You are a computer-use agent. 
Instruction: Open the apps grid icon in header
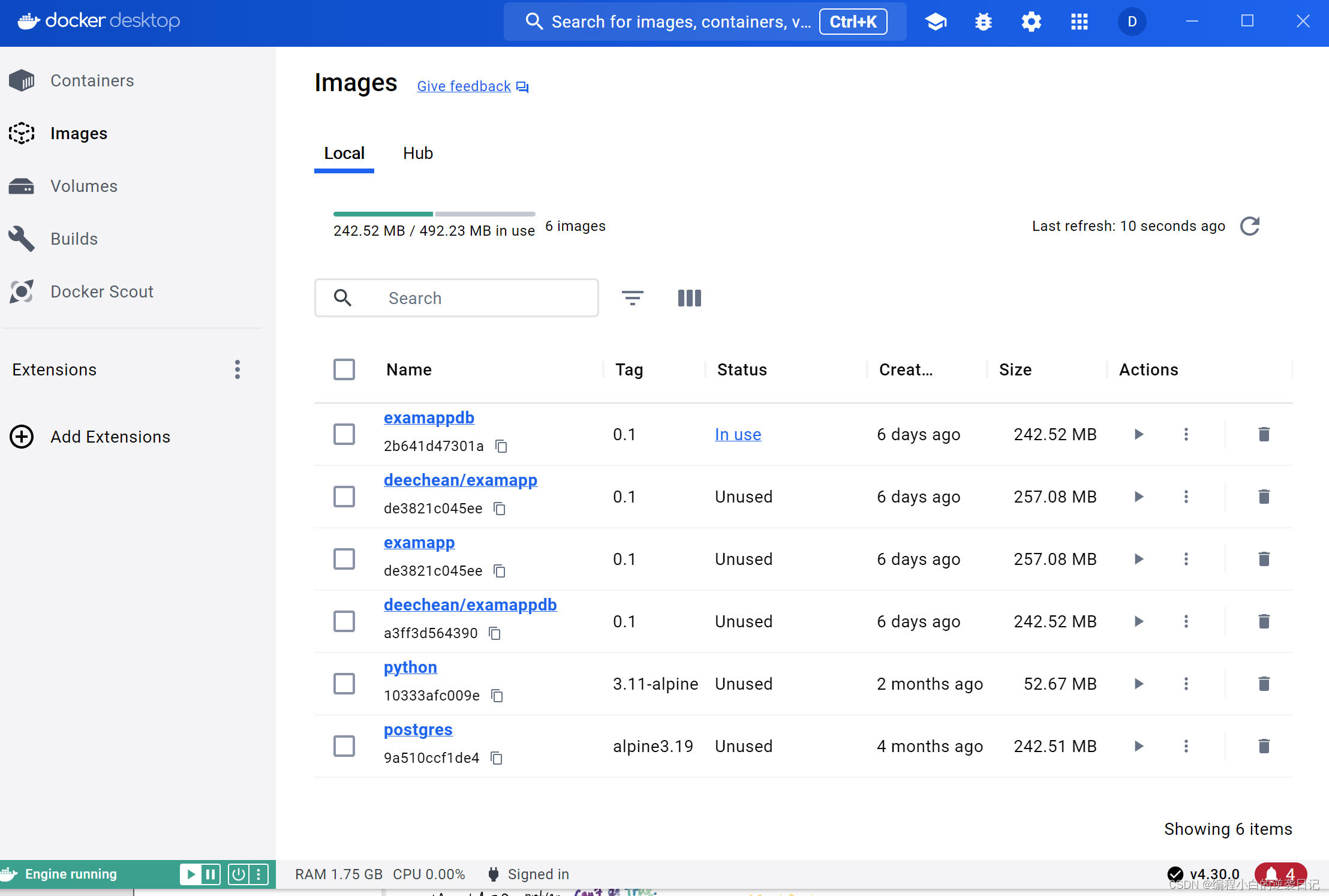point(1080,22)
